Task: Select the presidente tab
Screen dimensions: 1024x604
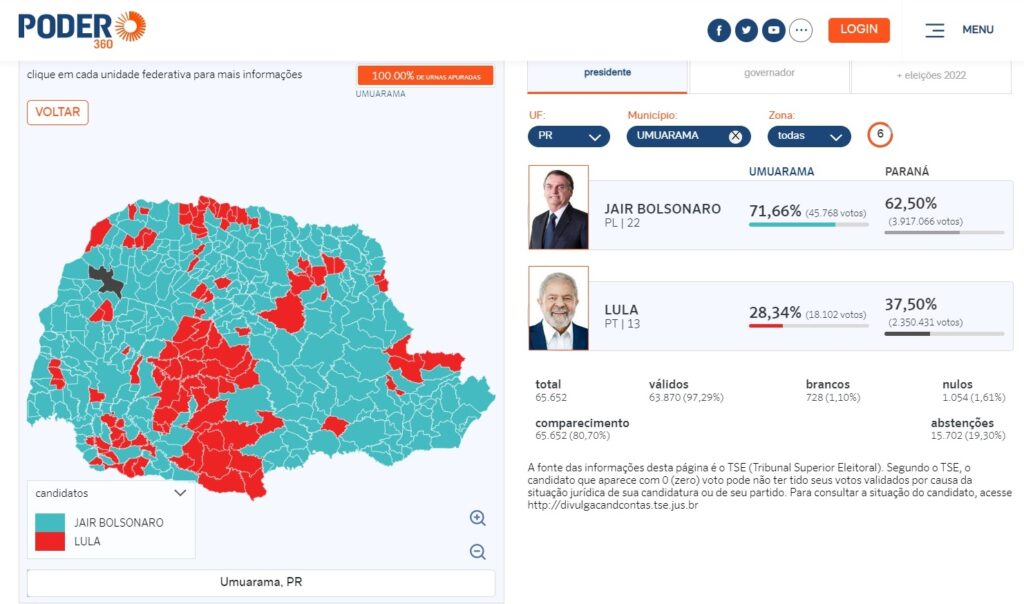Action: point(607,73)
